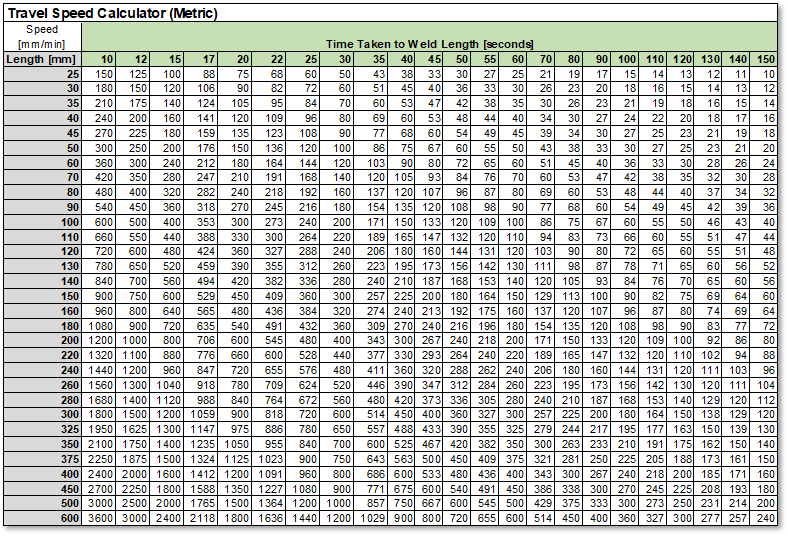
Task: Select the speed value '2700'
Action: (x=101, y=489)
